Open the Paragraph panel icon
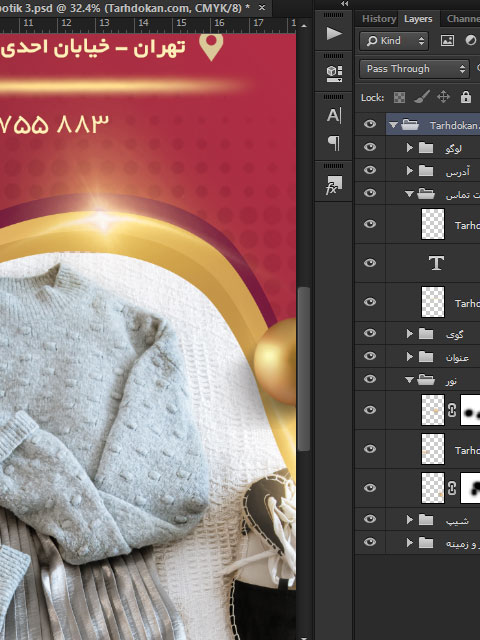 point(333,143)
